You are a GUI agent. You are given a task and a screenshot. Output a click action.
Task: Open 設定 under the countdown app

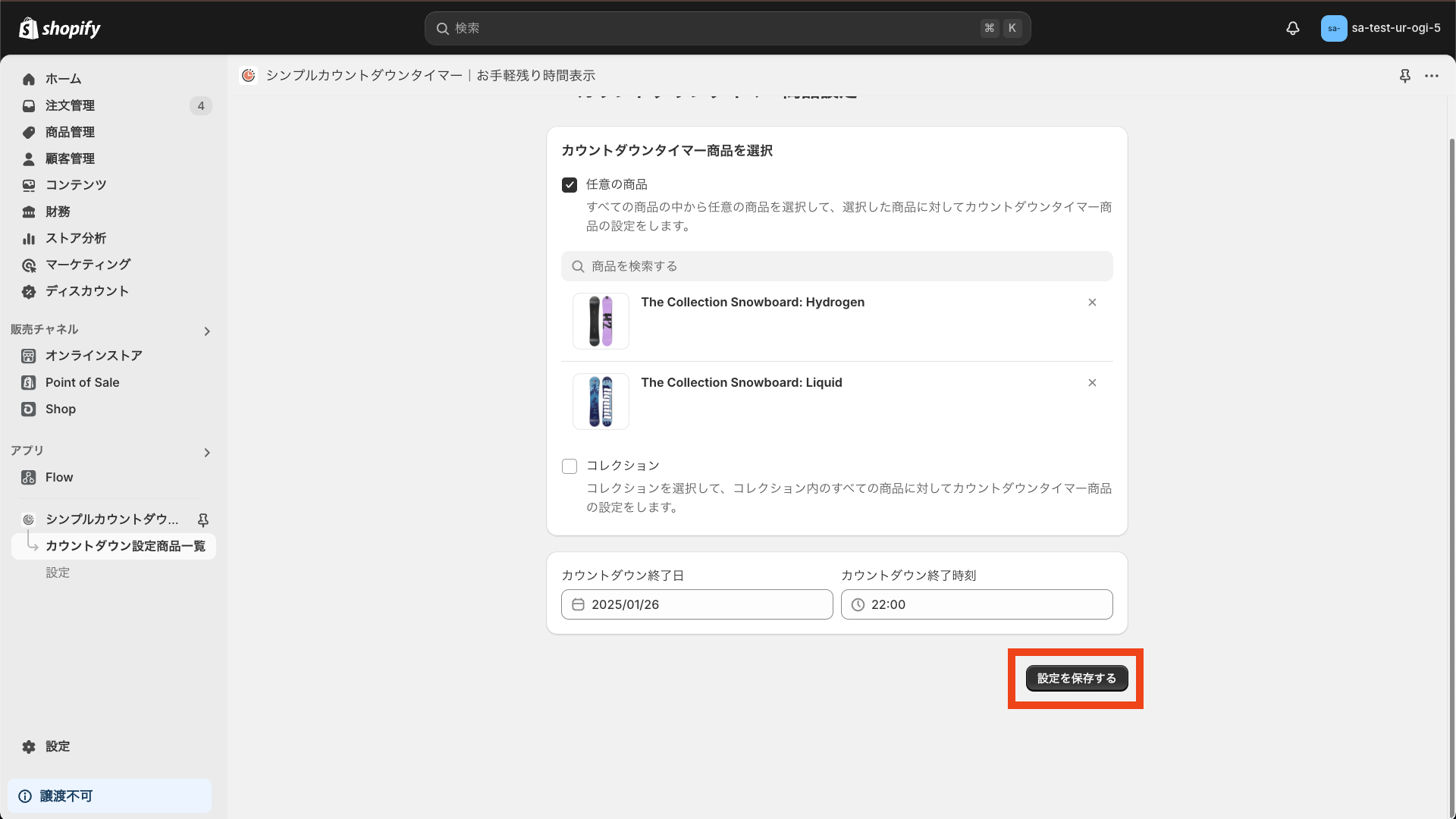tap(58, 573)
